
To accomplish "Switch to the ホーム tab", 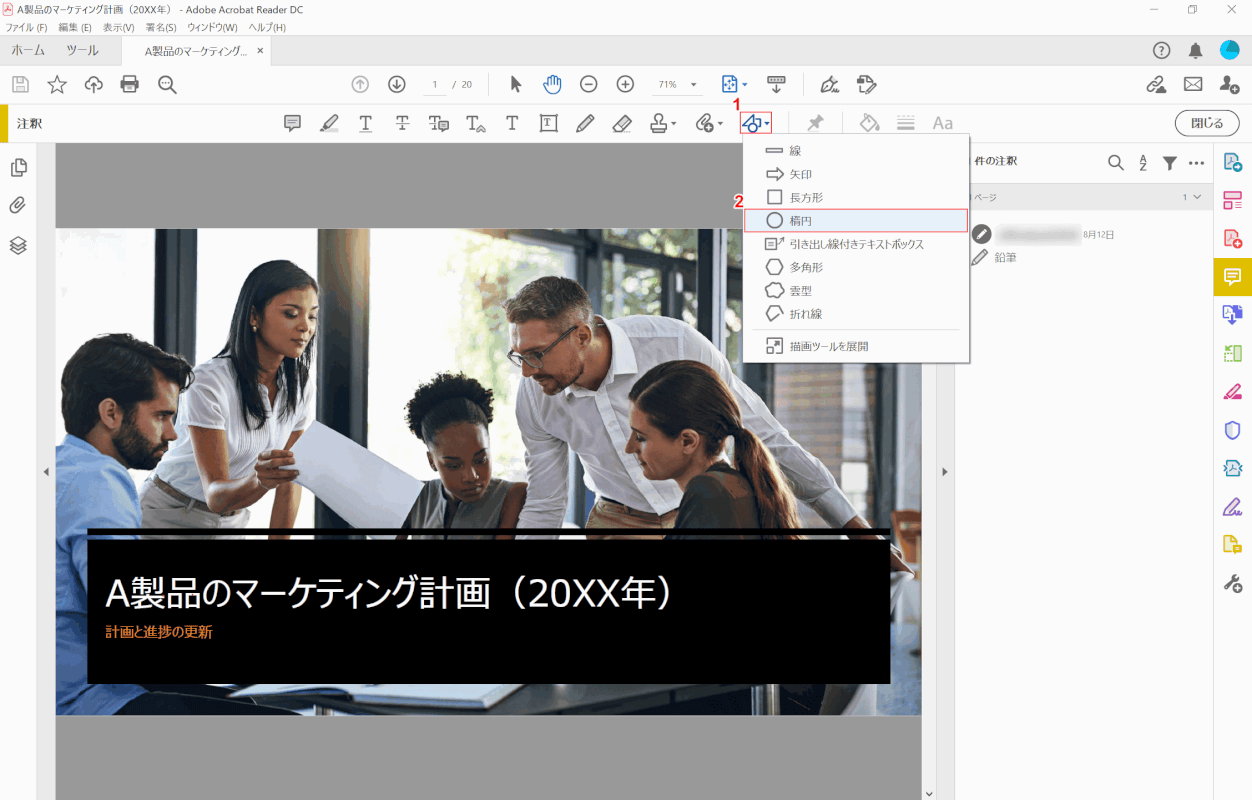I will click(x=28, y=51).
